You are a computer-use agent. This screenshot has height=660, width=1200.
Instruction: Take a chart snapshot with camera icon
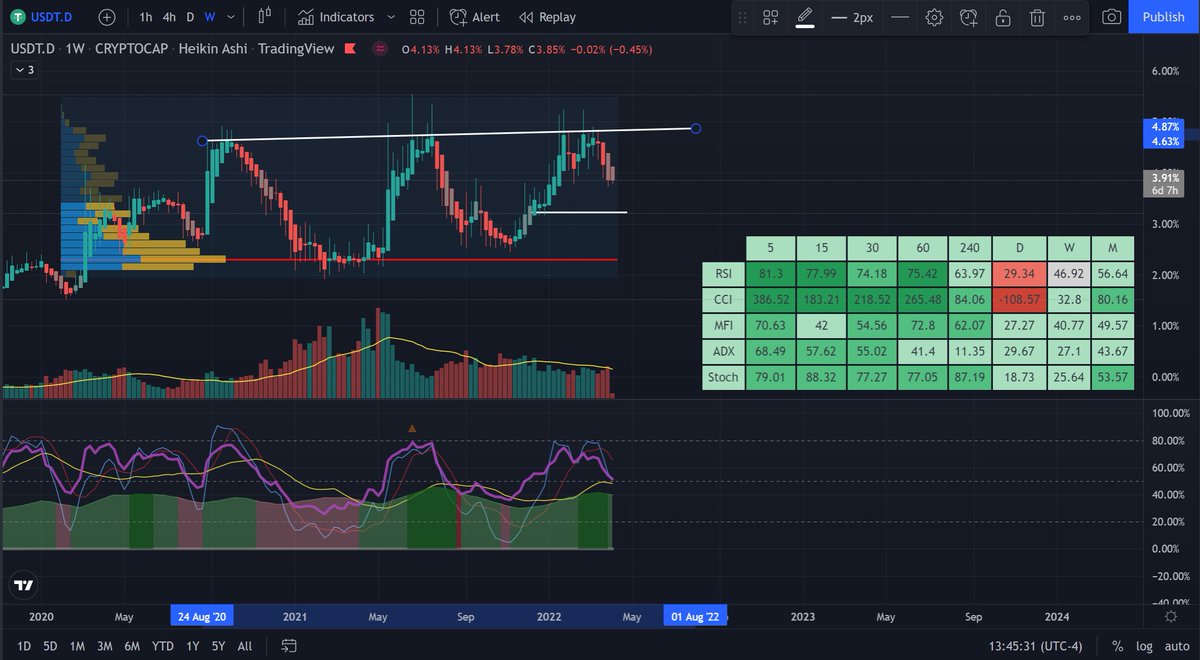point(1111,17)
